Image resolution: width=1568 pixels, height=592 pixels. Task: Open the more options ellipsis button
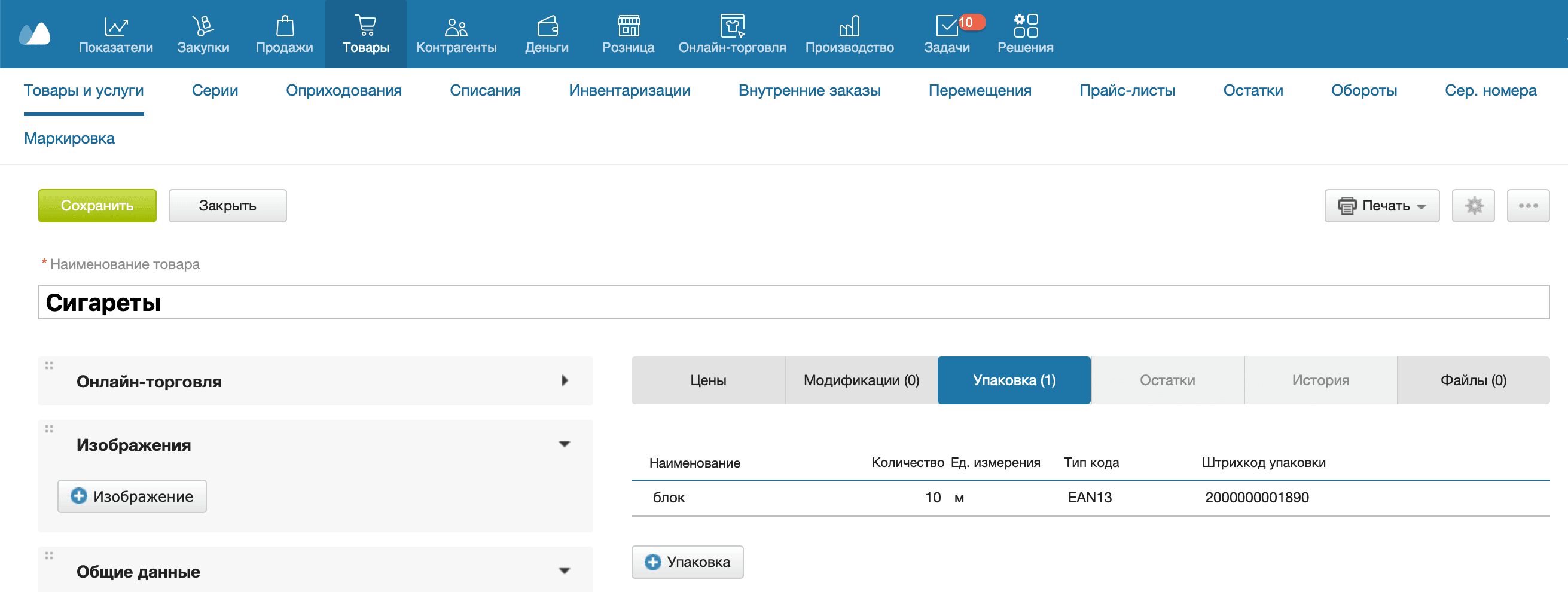tap(1528, 206)
